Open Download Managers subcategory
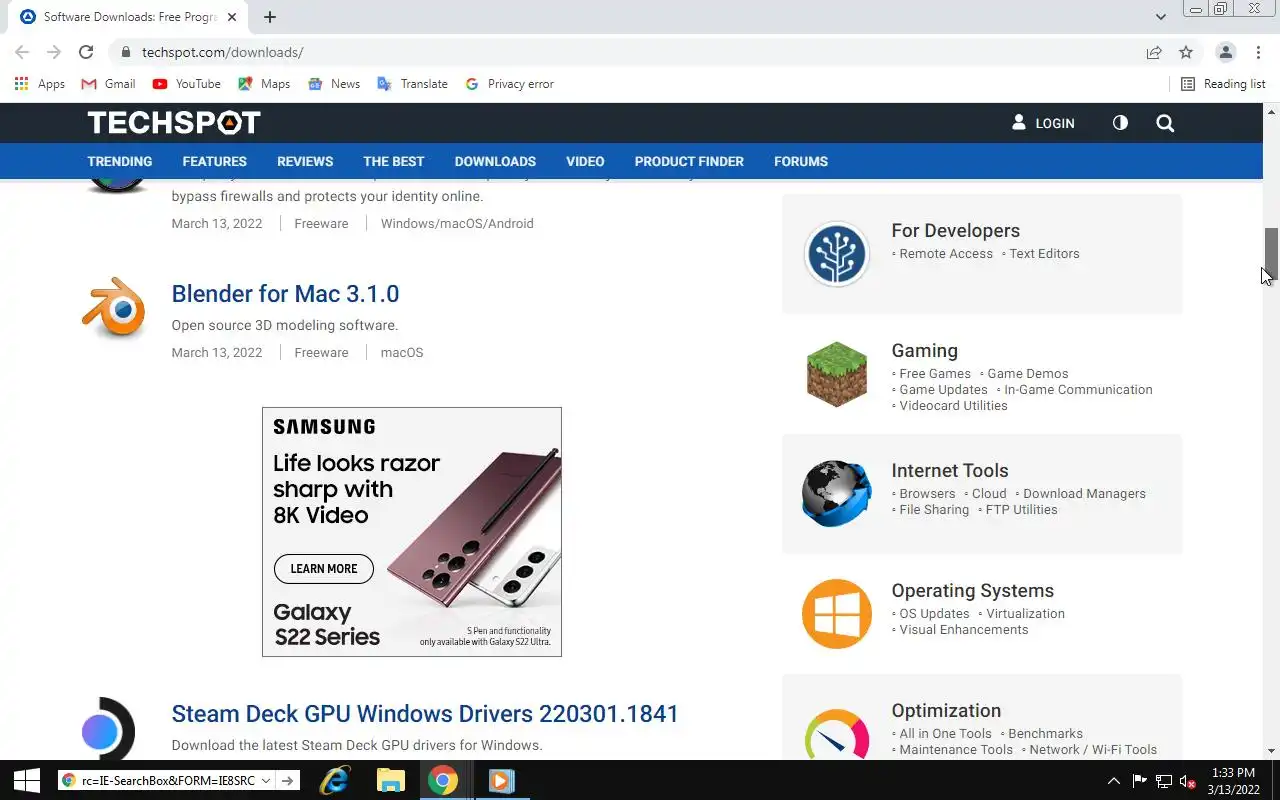Image resolution: width=1280 pixels, height=800 pixels. tap(1084, 494)
